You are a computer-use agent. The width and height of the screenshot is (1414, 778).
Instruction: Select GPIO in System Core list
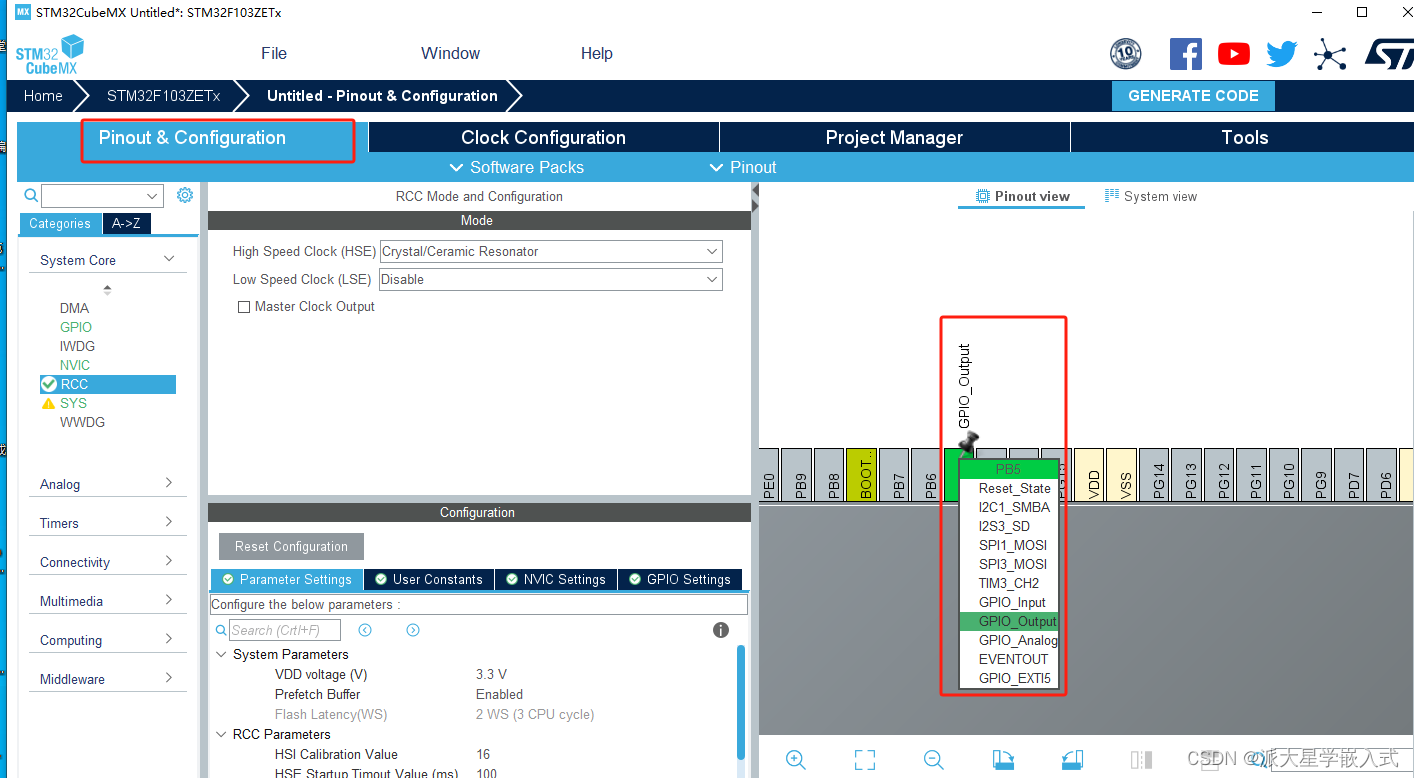pos(76,327)
